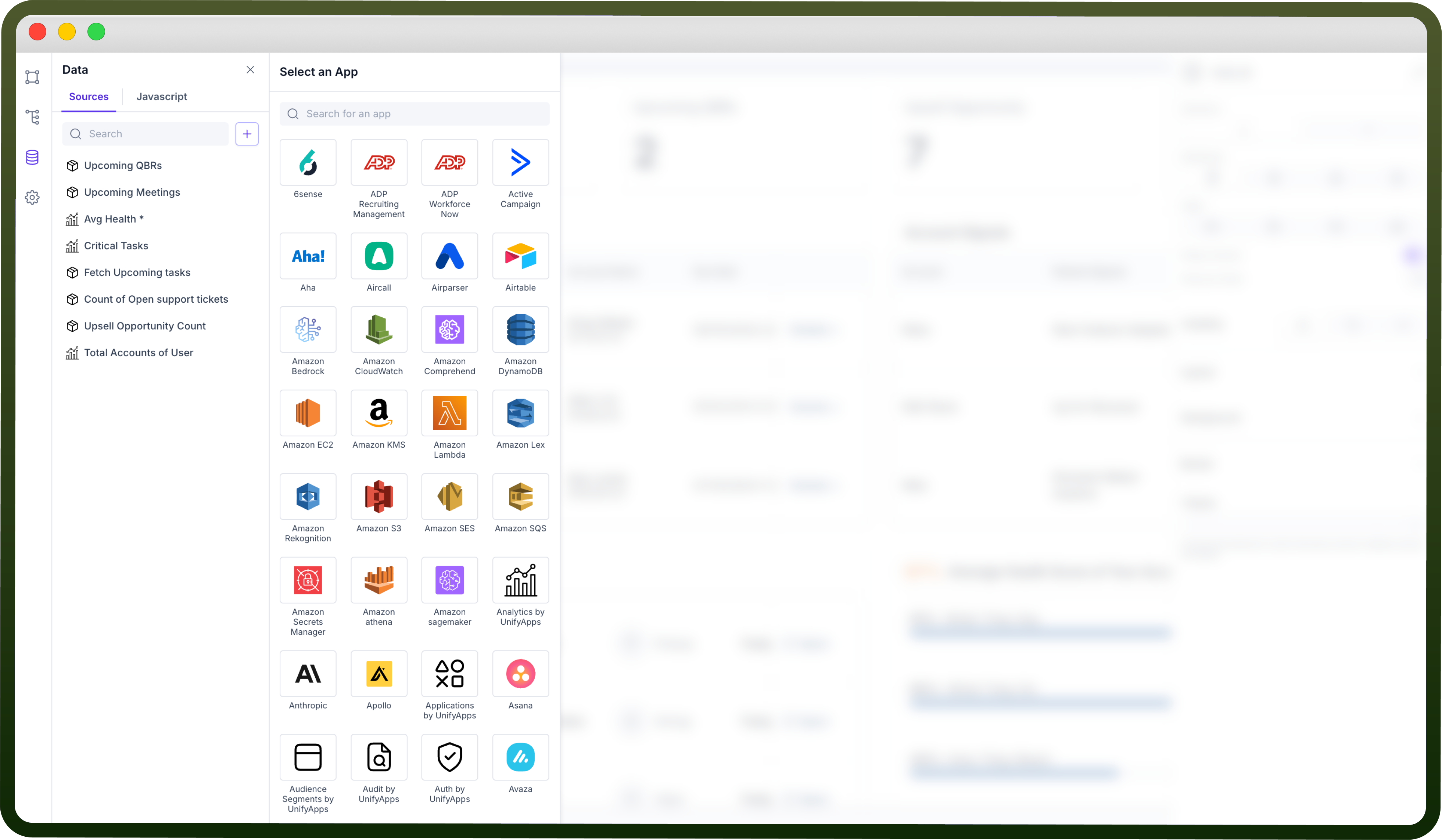Screen dimensions: 1442x840
Task: Select the Amazon Rekognition app icon
Action: tap(308, 496)
